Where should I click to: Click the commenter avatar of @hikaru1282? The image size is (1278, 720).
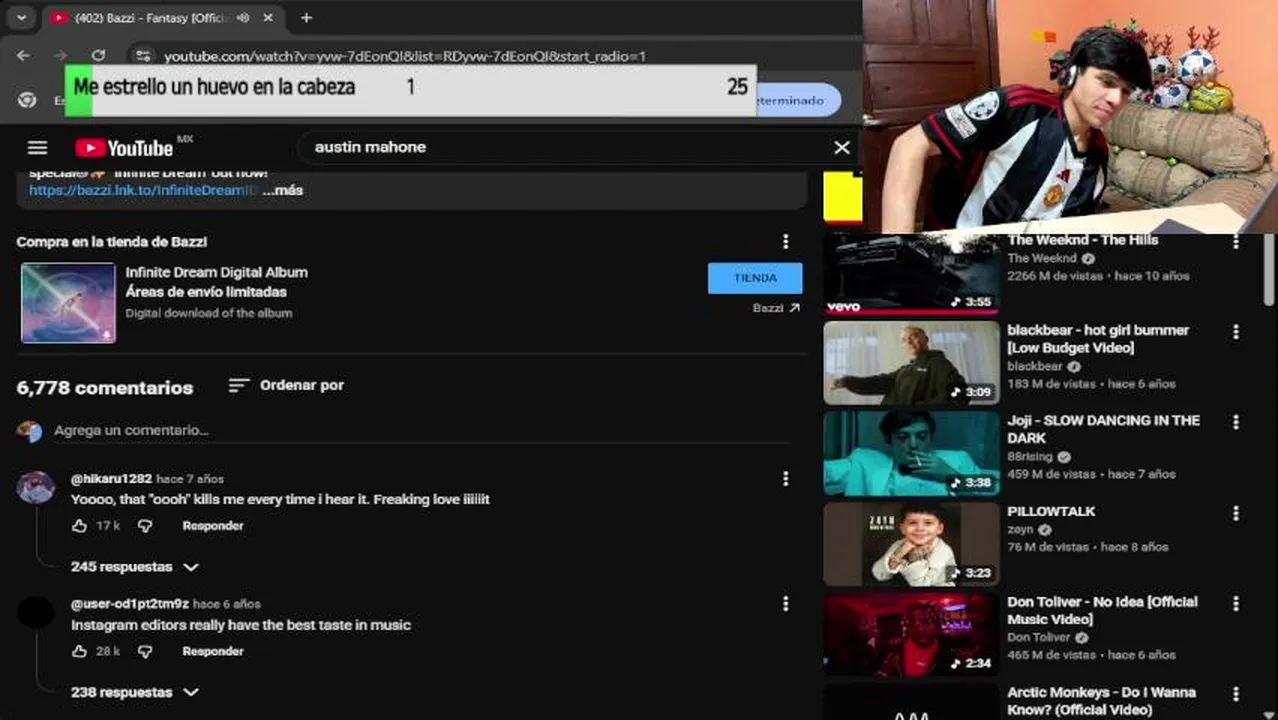point(36,487)
